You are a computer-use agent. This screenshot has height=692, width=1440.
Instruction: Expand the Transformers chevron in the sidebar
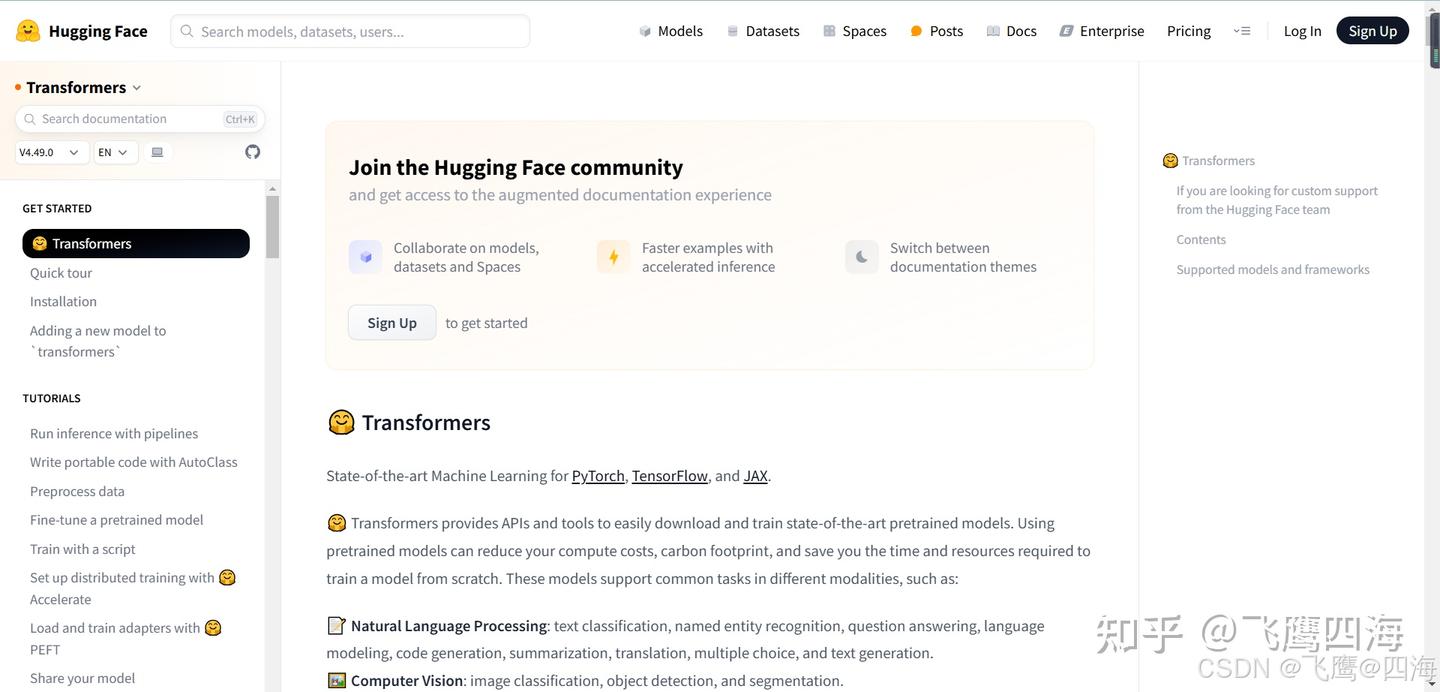[x=137, y=87]
